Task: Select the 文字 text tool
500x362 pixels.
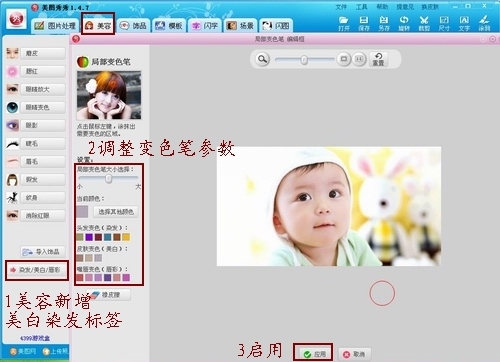Action: pyautogui.click(x=464, y=24)
